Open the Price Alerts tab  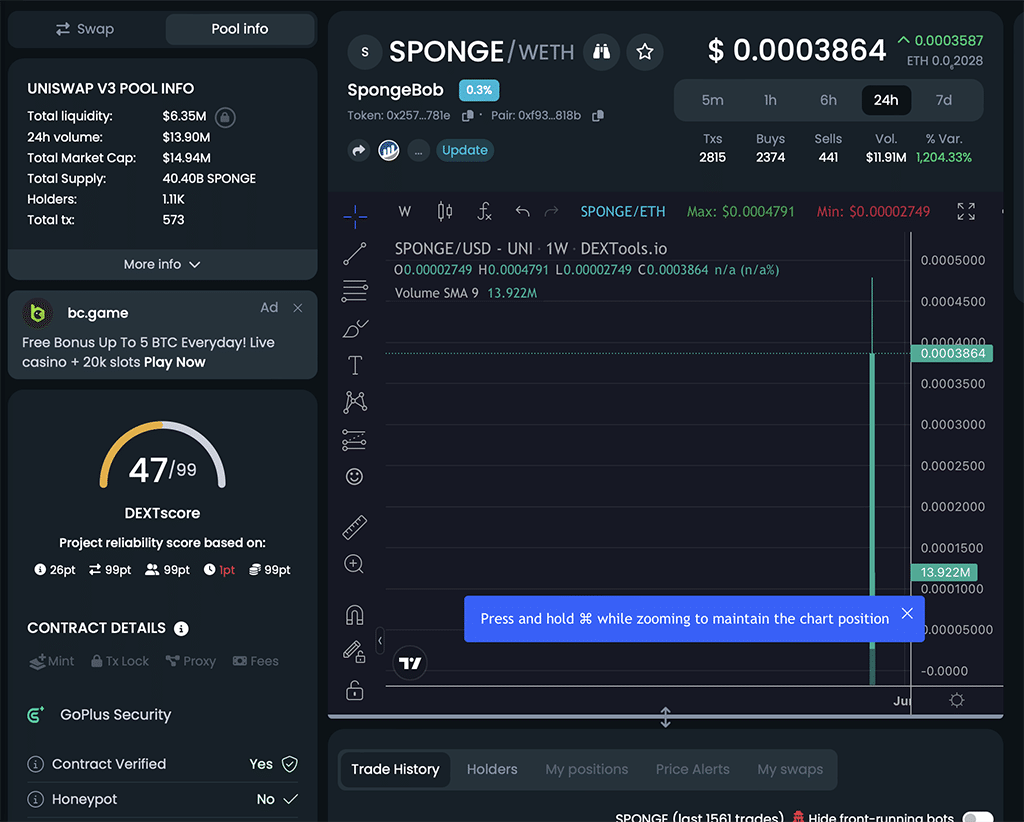pos(692,769)
